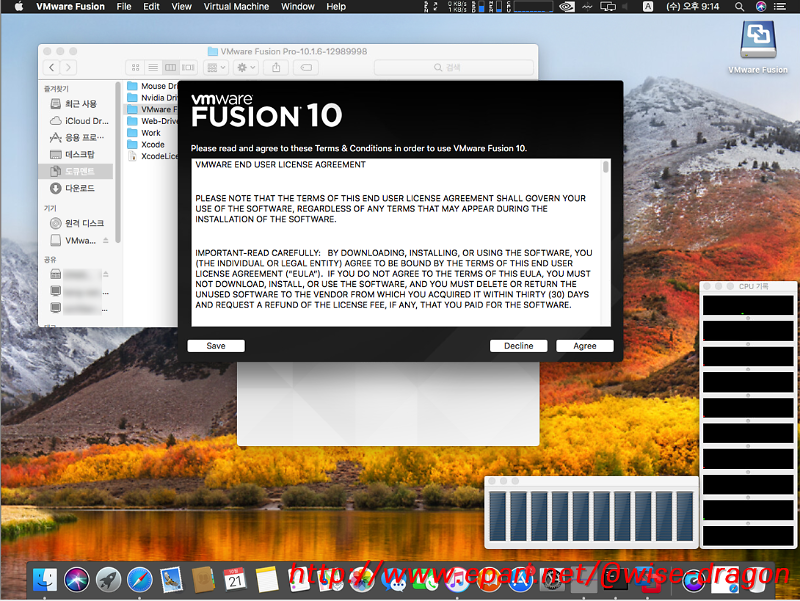The height and width of the screenshot is (601, 800).
Task: Click Agree in the license dialog
Action: coord(585,346)
